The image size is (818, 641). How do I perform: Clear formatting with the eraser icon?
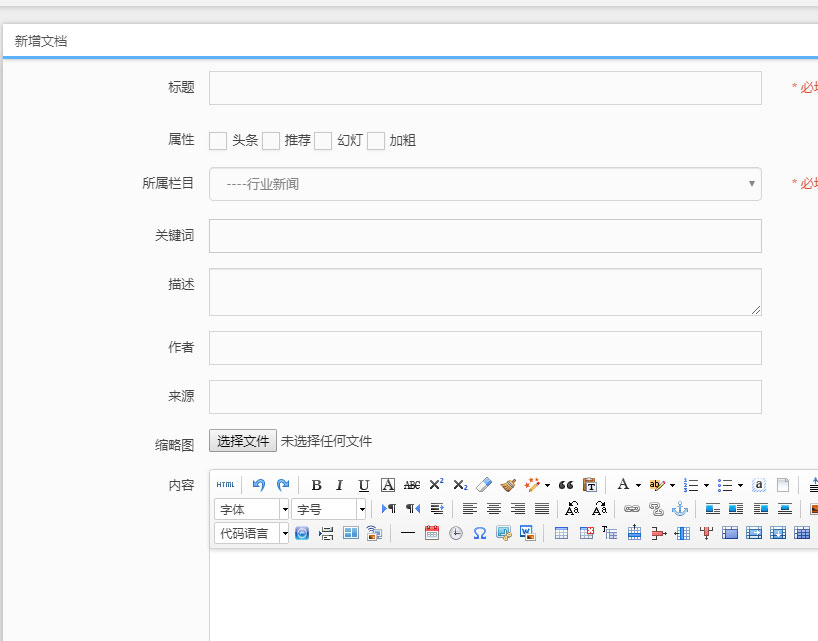point(484,485)
